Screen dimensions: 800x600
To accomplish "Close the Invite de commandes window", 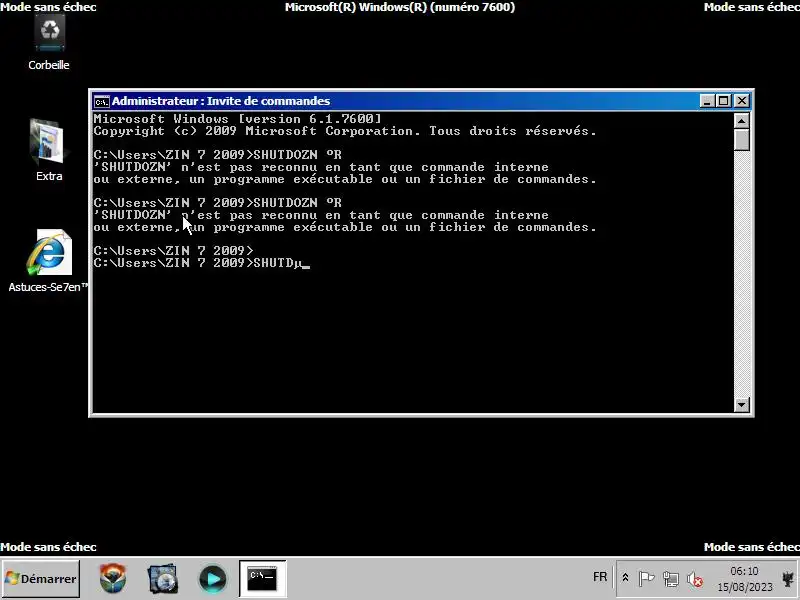I will point(741,101).
